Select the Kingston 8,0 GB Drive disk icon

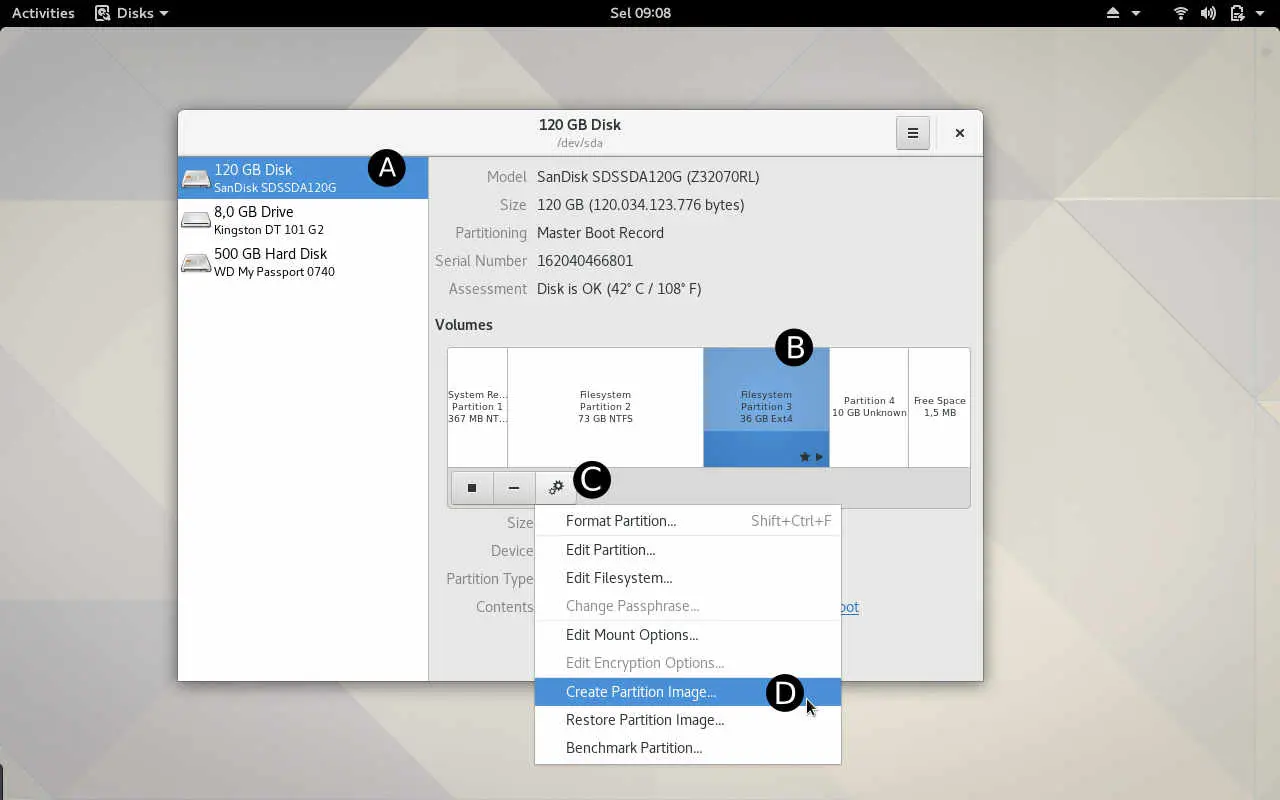coord(196,219)
